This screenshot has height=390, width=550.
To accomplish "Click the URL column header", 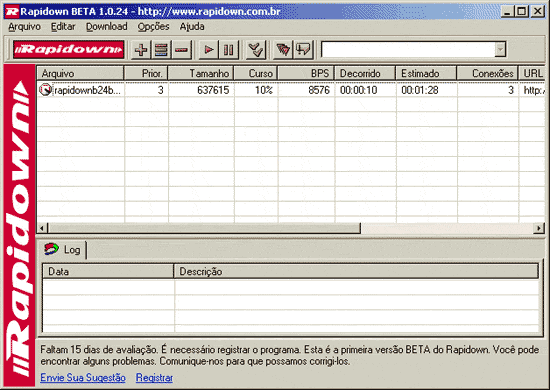I will pyautogui.click(x=532, y=73).
